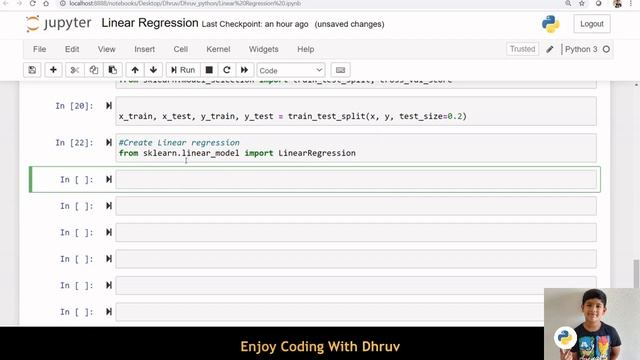Viewport: 640px width, 360px height.
Task: Open the Kernel menu
Action: [x=218, y=49]
